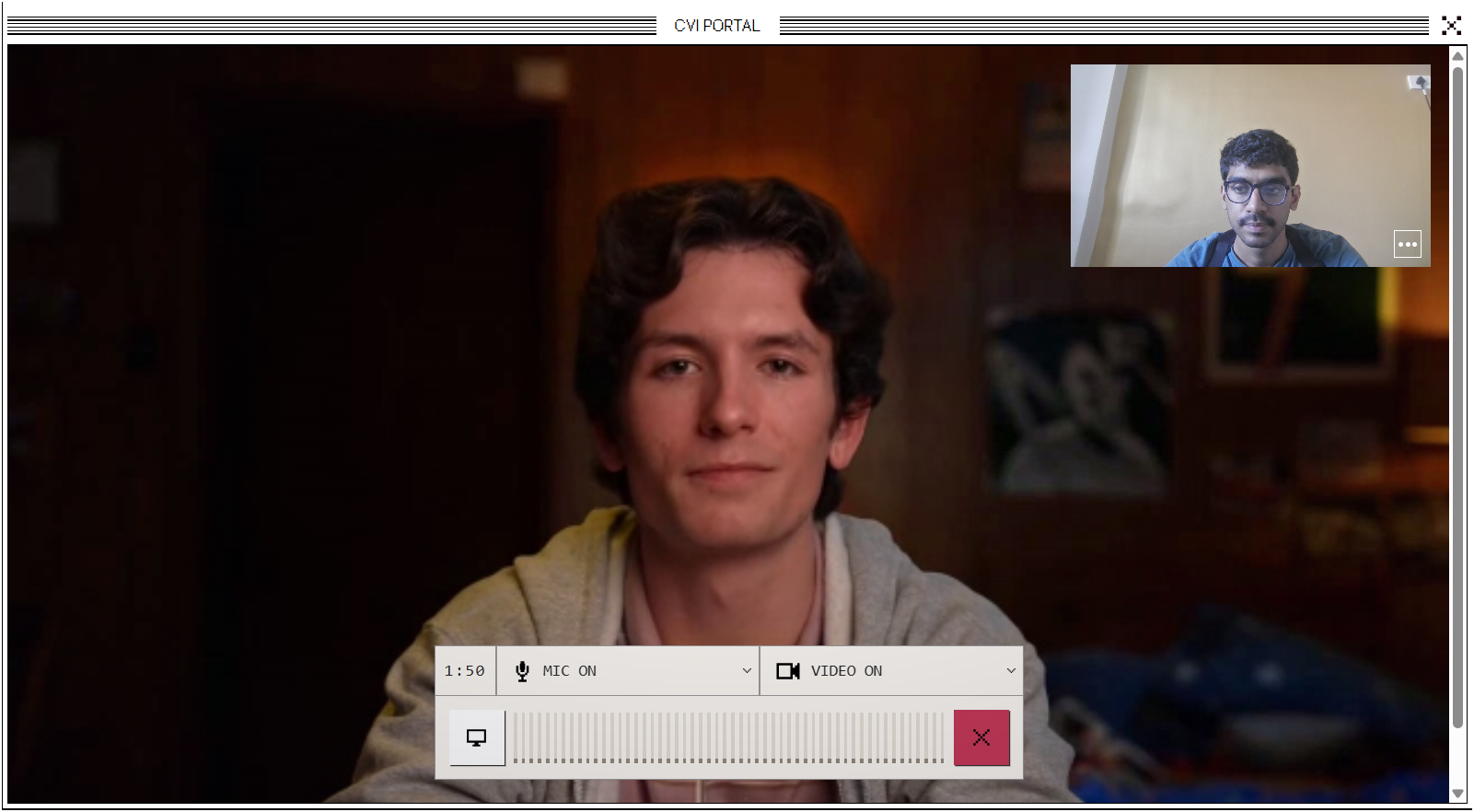This screenshot has width=1474, height=812.
Task: End the call with the red X button
Action: [981, 737]
